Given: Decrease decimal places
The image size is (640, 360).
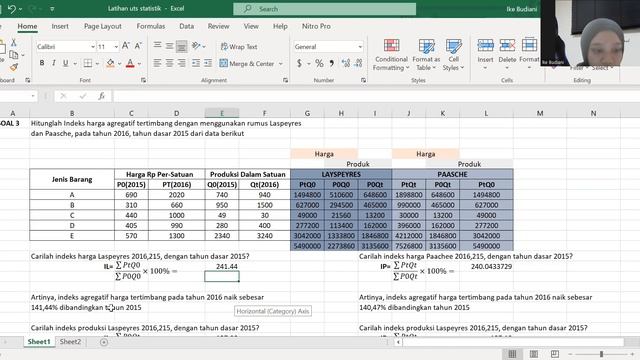Looking at the screenshot, I should pos(358,63).
